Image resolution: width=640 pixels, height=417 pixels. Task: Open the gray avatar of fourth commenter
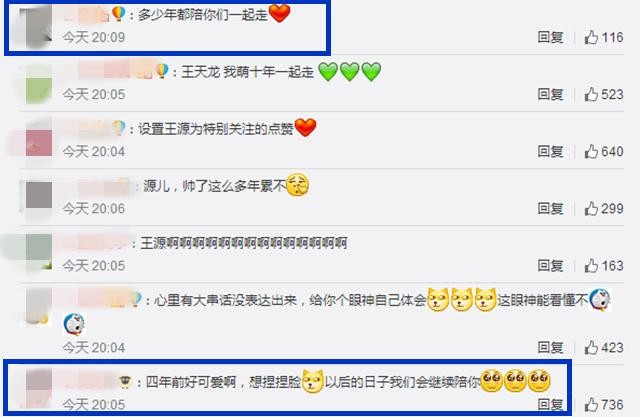(x=39, y=195)
